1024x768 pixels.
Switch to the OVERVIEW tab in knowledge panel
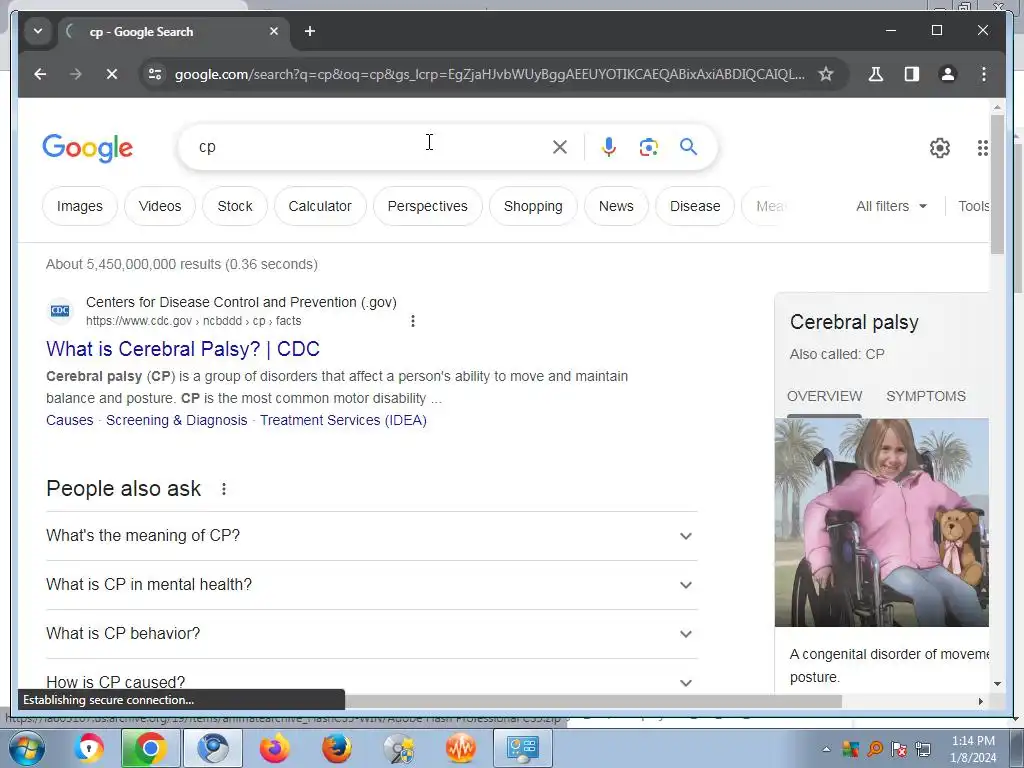[x=824, y=396]
